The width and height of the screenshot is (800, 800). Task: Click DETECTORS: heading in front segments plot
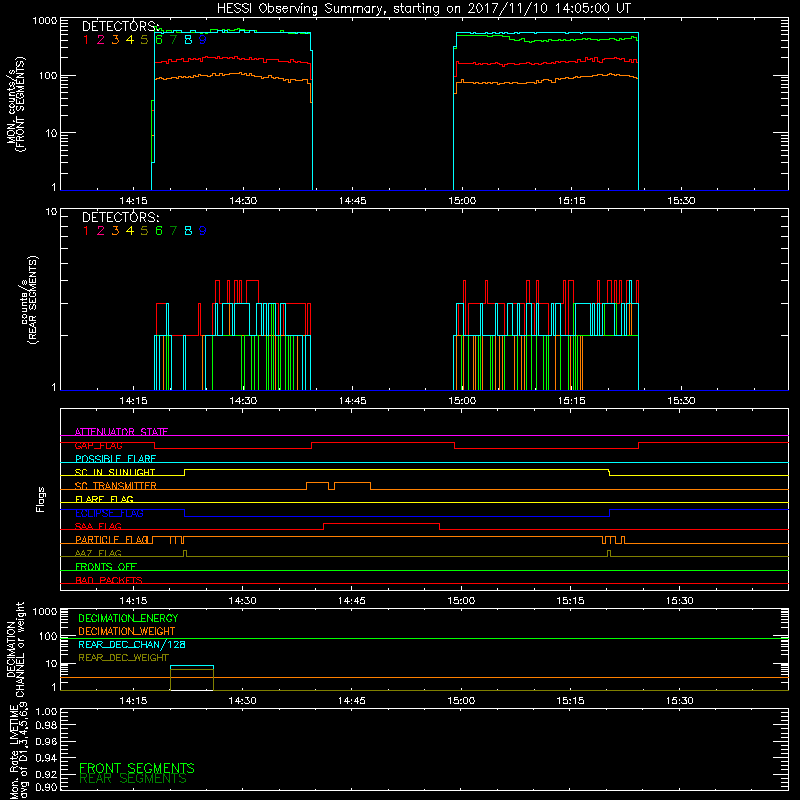(x=120, y=26)
